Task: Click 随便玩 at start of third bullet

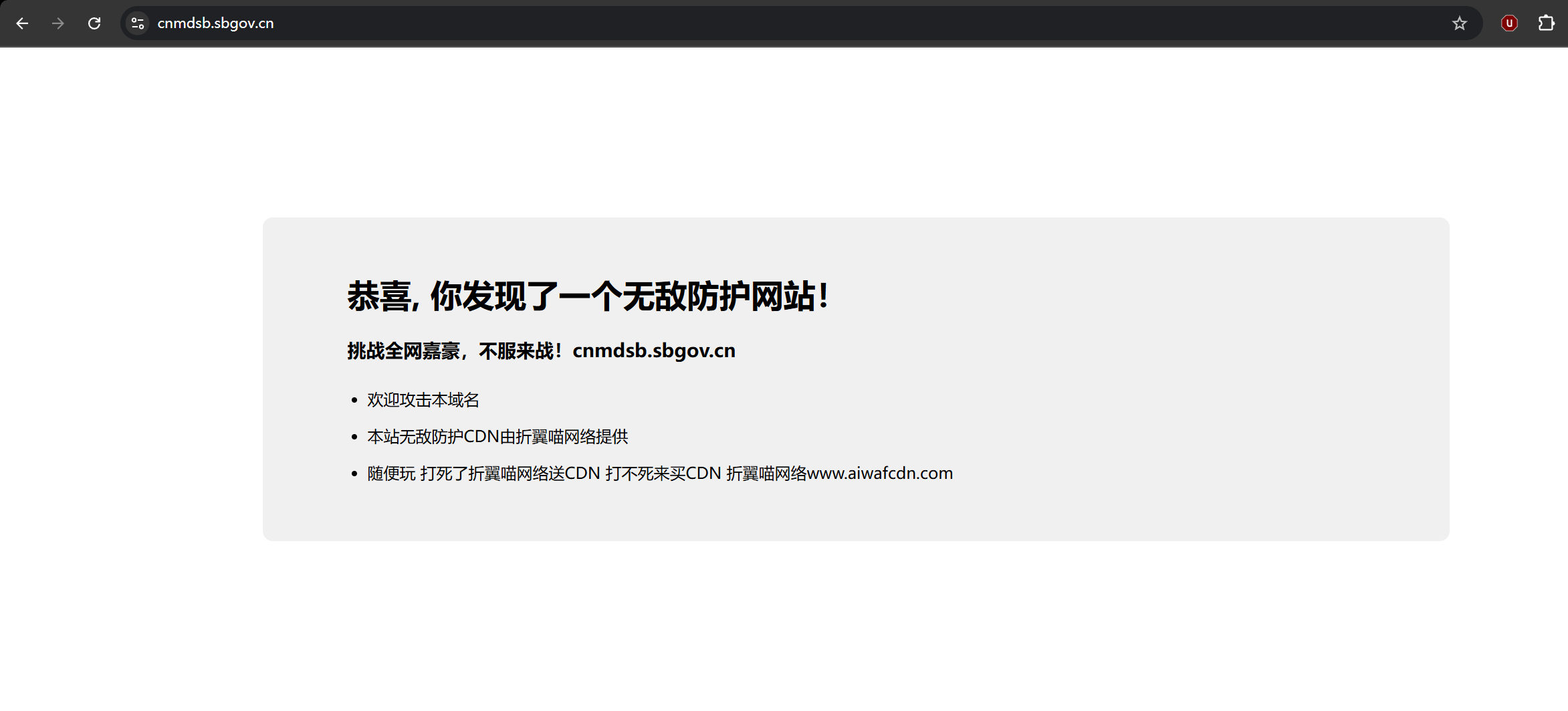Action: pos(391,474)
